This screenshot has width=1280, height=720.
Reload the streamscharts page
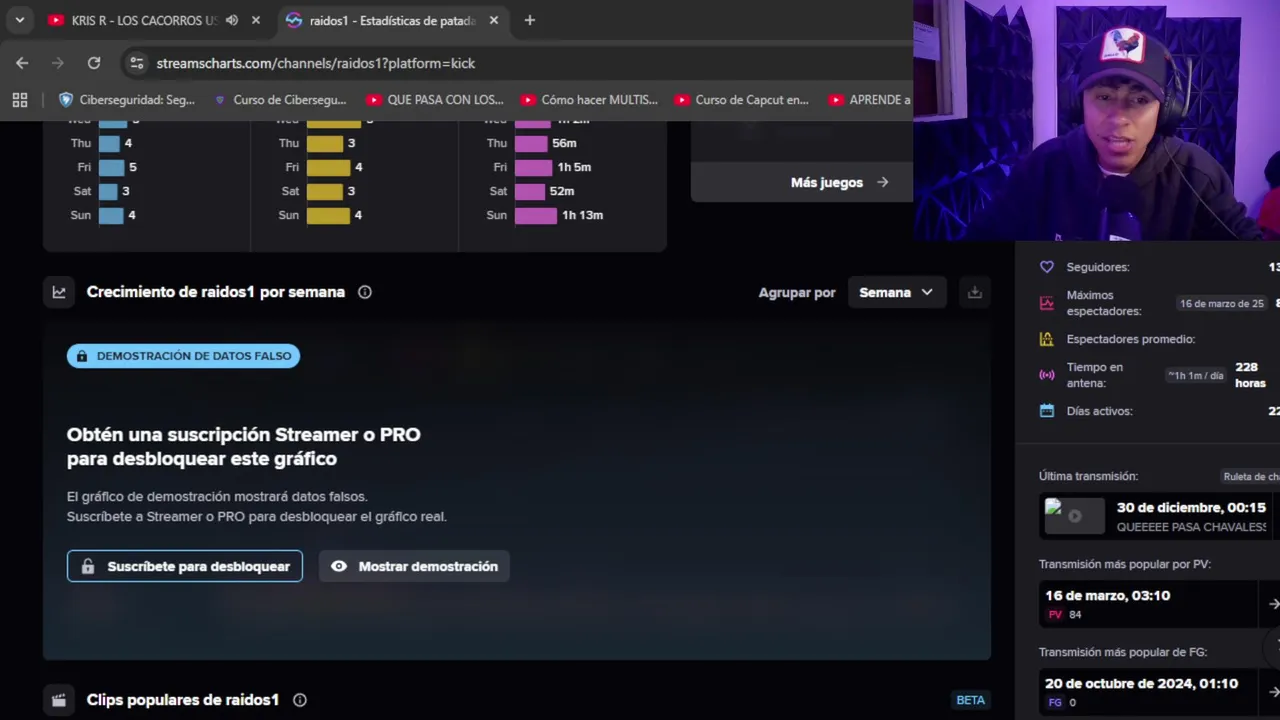94,63
